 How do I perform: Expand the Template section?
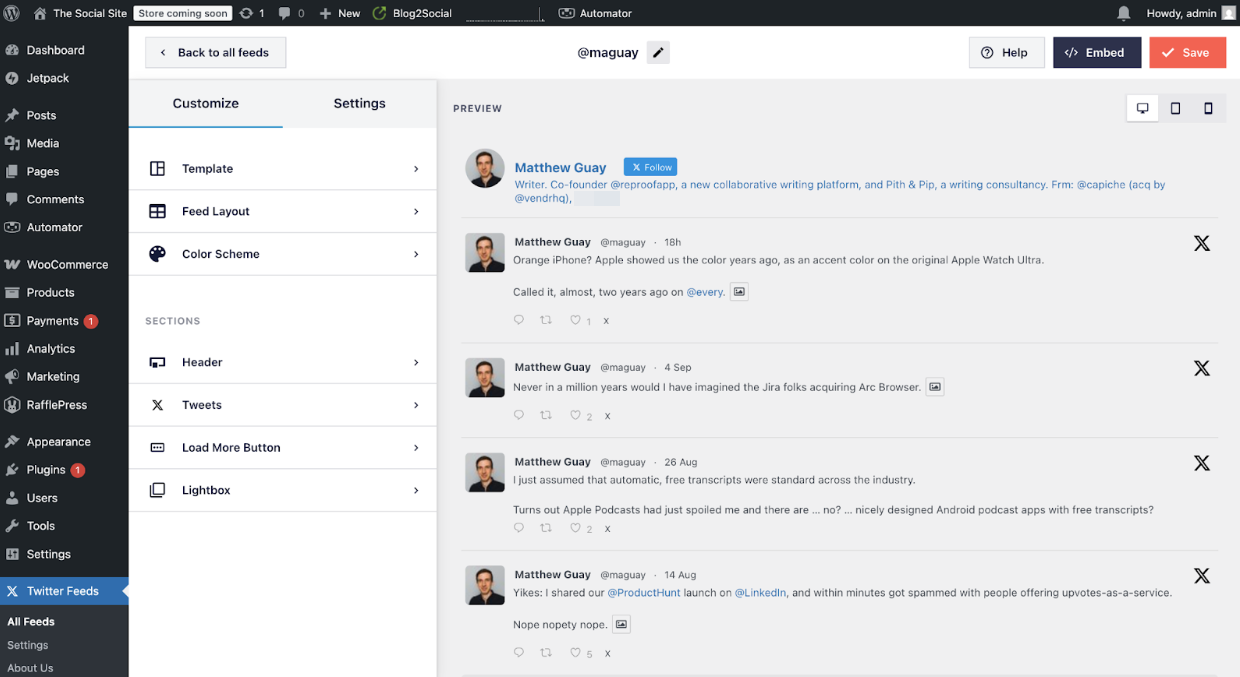coord(283,168)
